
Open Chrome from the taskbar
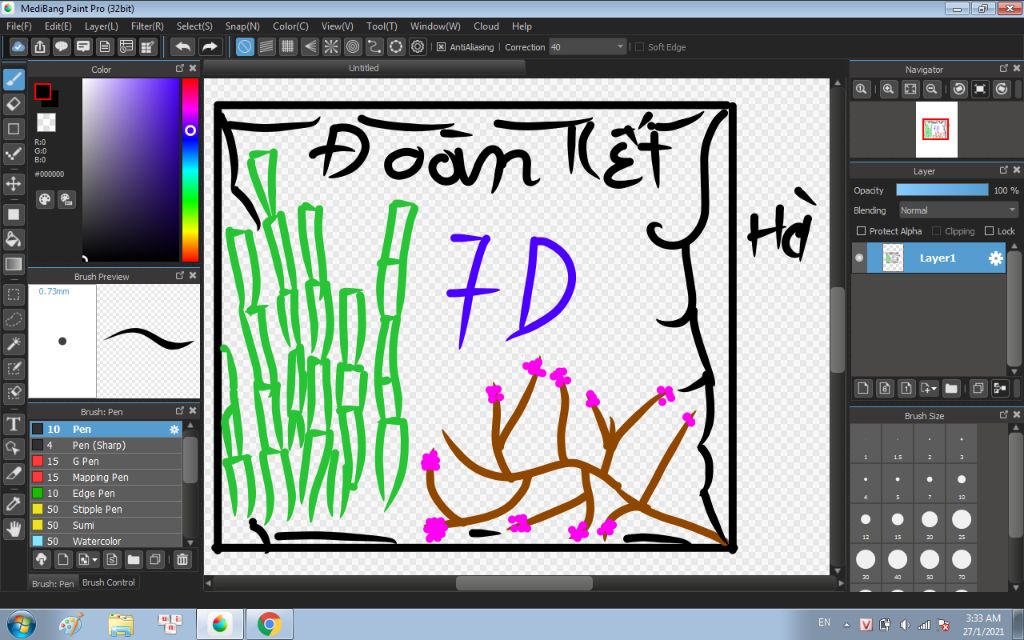coord(269,625)
